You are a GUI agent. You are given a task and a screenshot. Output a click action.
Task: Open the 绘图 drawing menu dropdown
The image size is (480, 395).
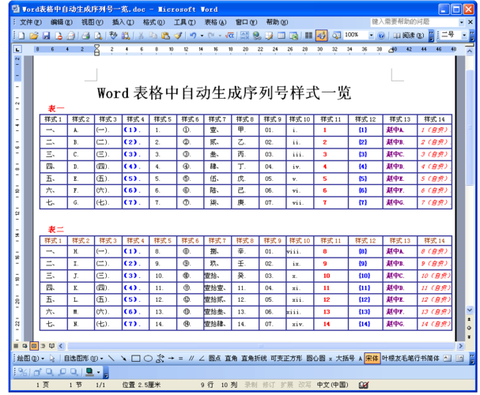click(30, 358)
